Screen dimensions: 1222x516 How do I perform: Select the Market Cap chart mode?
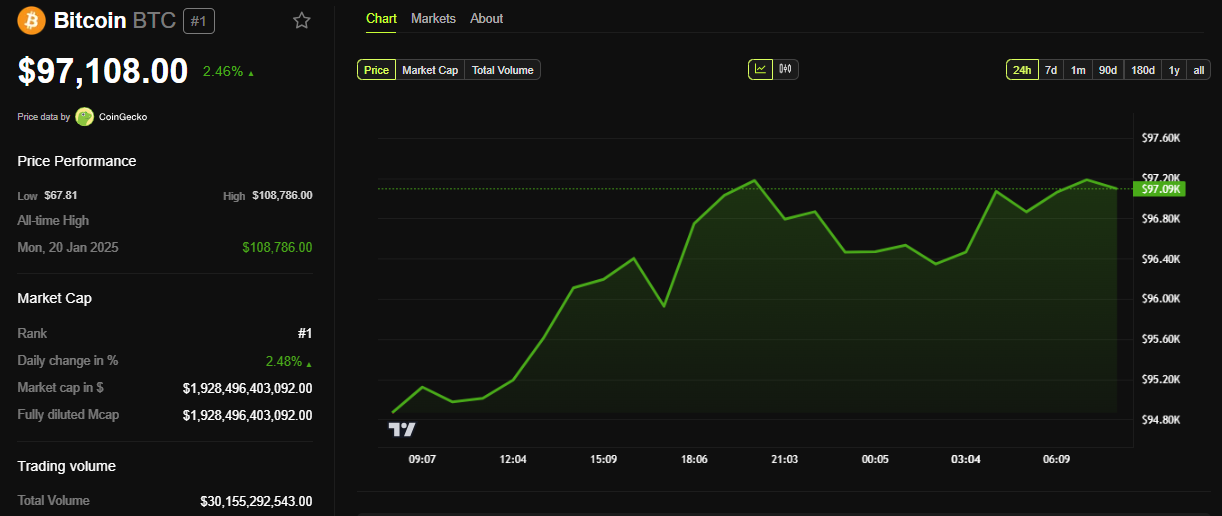click(430, 70)
